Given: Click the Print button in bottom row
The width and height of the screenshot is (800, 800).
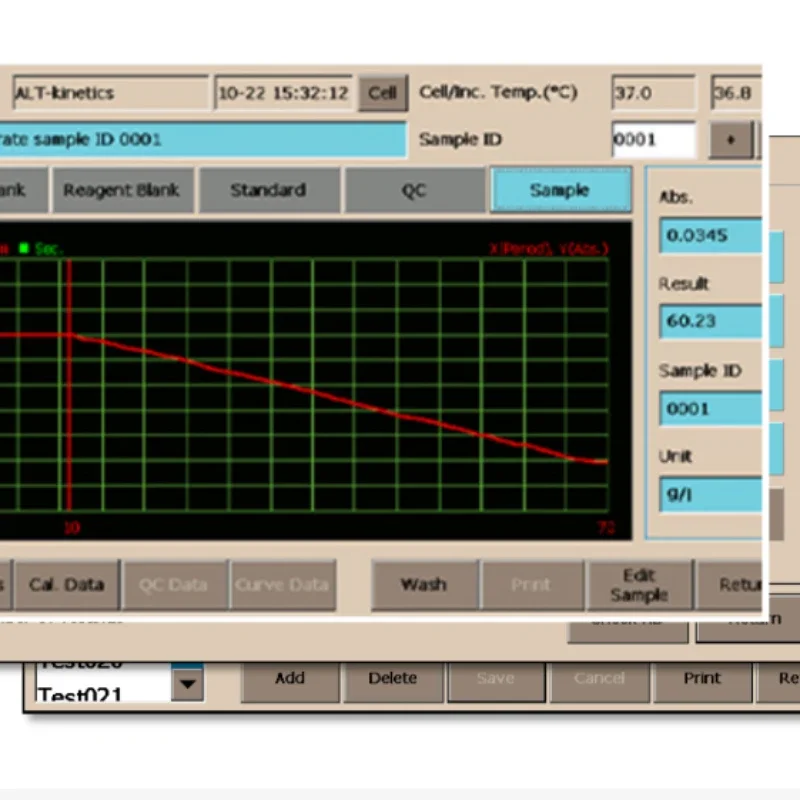Looking at the screenshot, I should tap(702, 678).
